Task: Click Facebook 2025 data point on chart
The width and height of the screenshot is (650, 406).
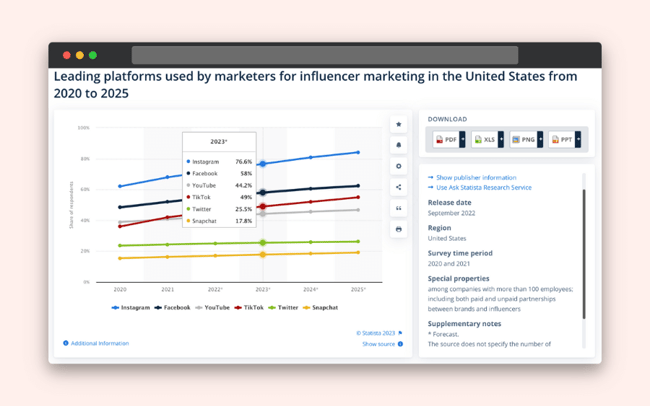Action: coord(358,186)
